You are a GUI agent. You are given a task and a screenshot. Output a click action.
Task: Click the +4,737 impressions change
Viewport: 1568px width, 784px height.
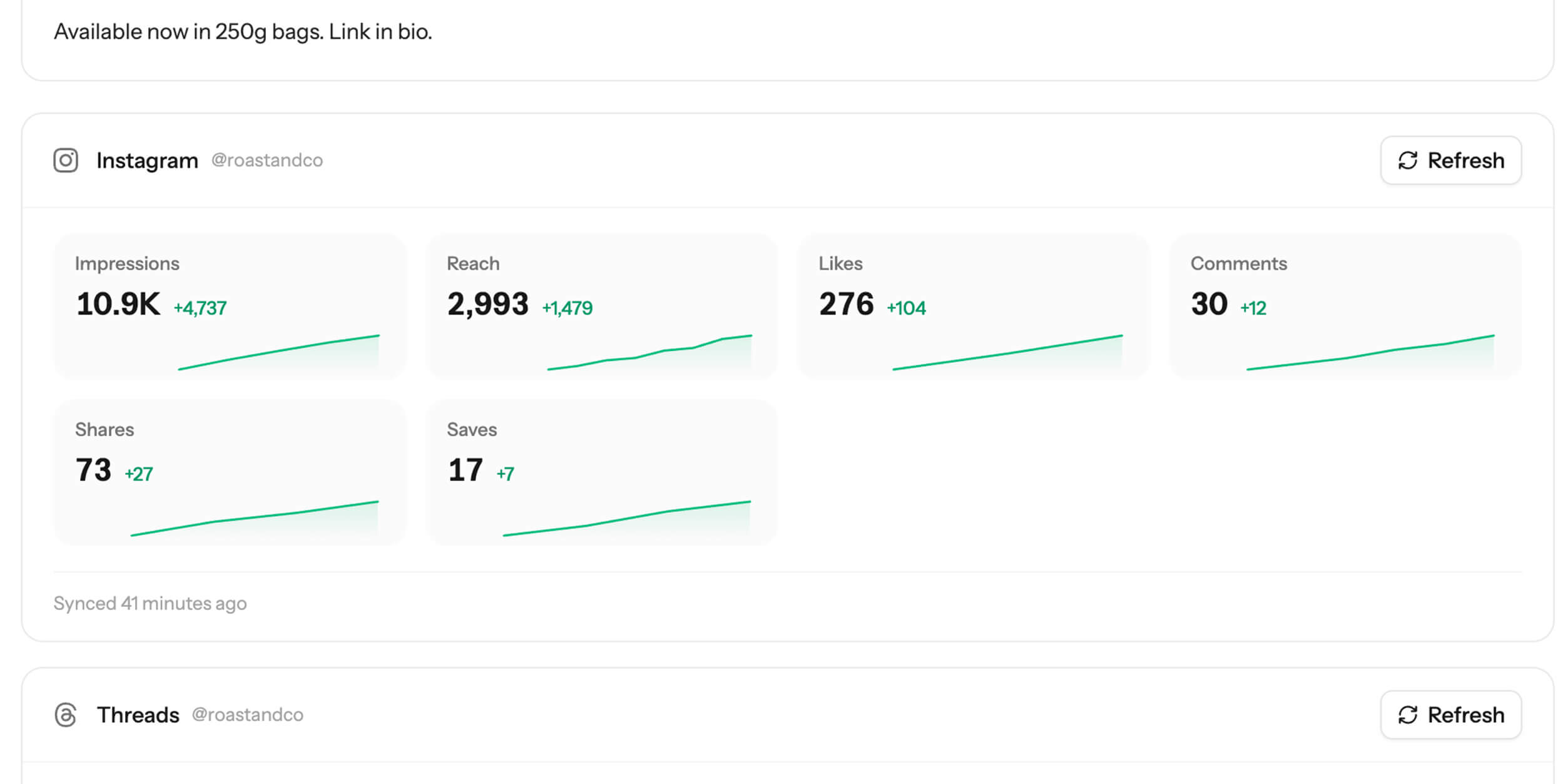200,308
